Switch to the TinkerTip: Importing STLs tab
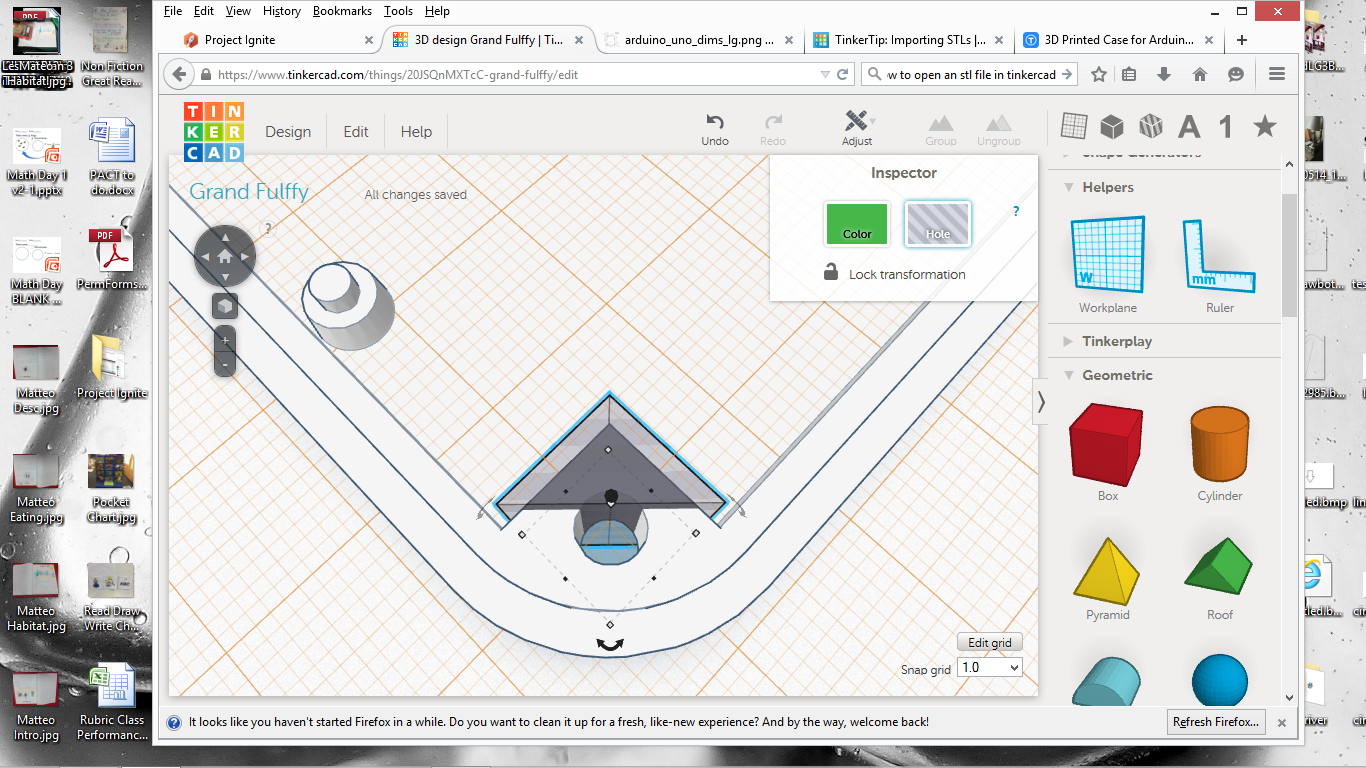Image resolution: width=1366 pixels, height=768 pixels. 909,40
